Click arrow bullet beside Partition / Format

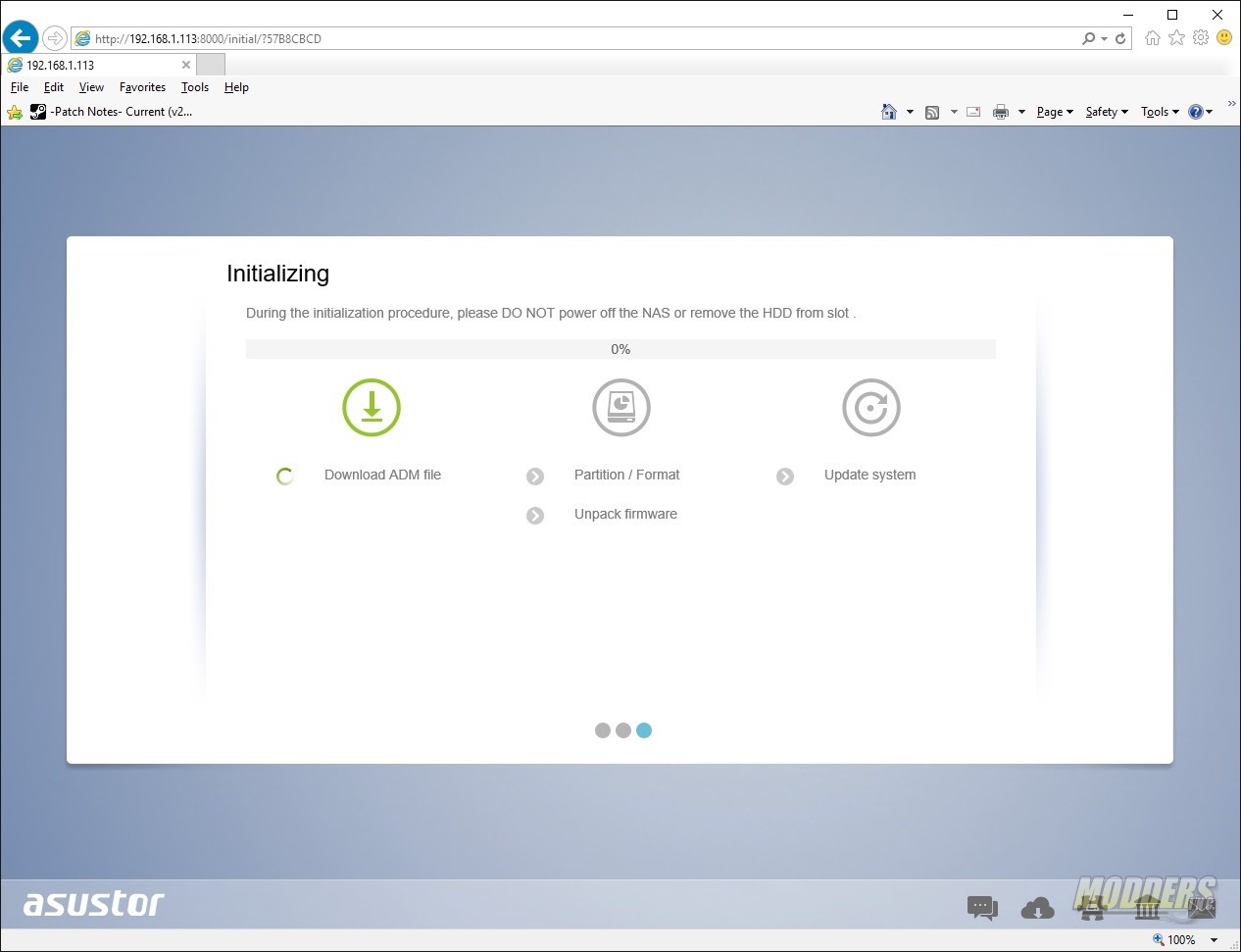[535, 476]
